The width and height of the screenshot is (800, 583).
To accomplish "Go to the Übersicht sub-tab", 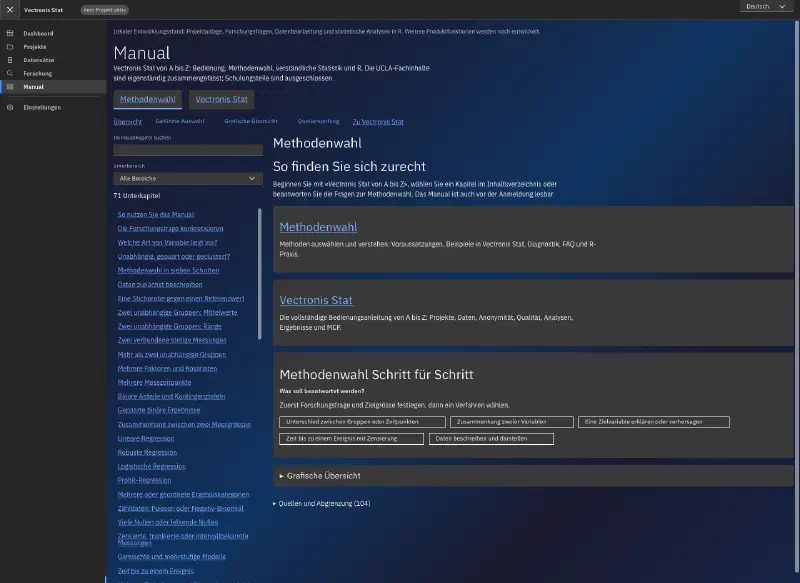I will pyautogui.click(x=128, y=122).
